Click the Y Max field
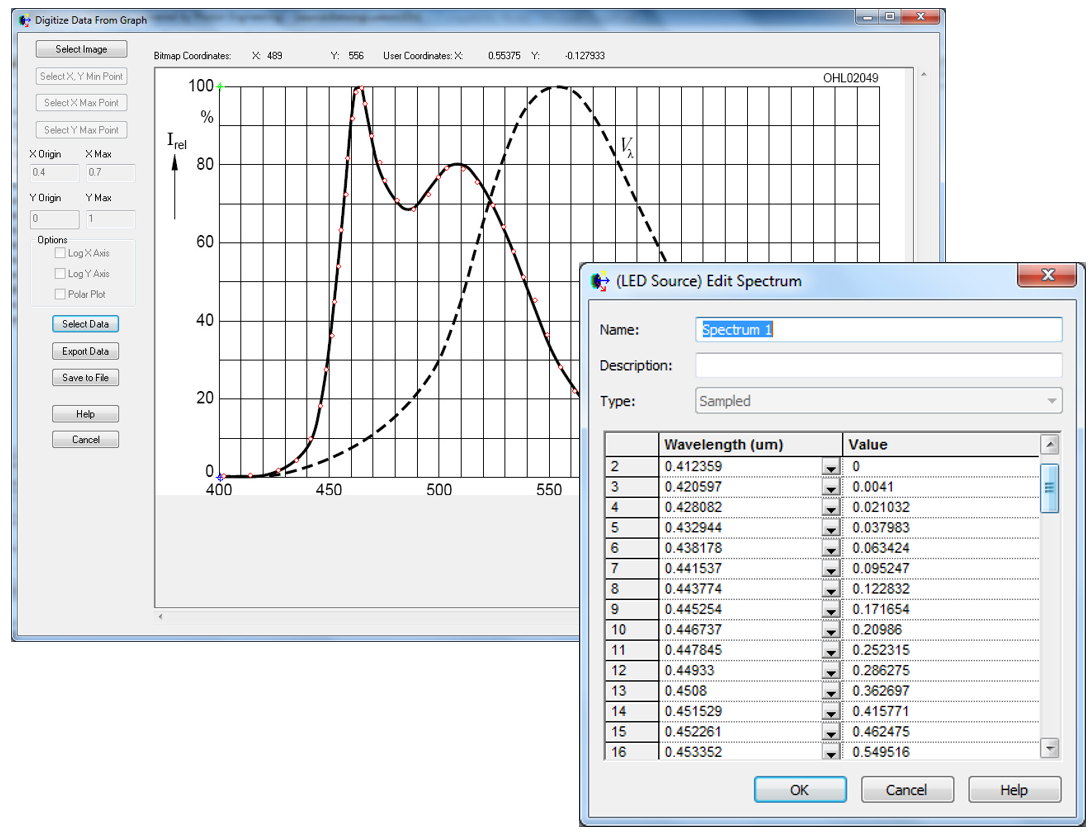The width and height of the screenshot is (1092, 835). [110, 219]
